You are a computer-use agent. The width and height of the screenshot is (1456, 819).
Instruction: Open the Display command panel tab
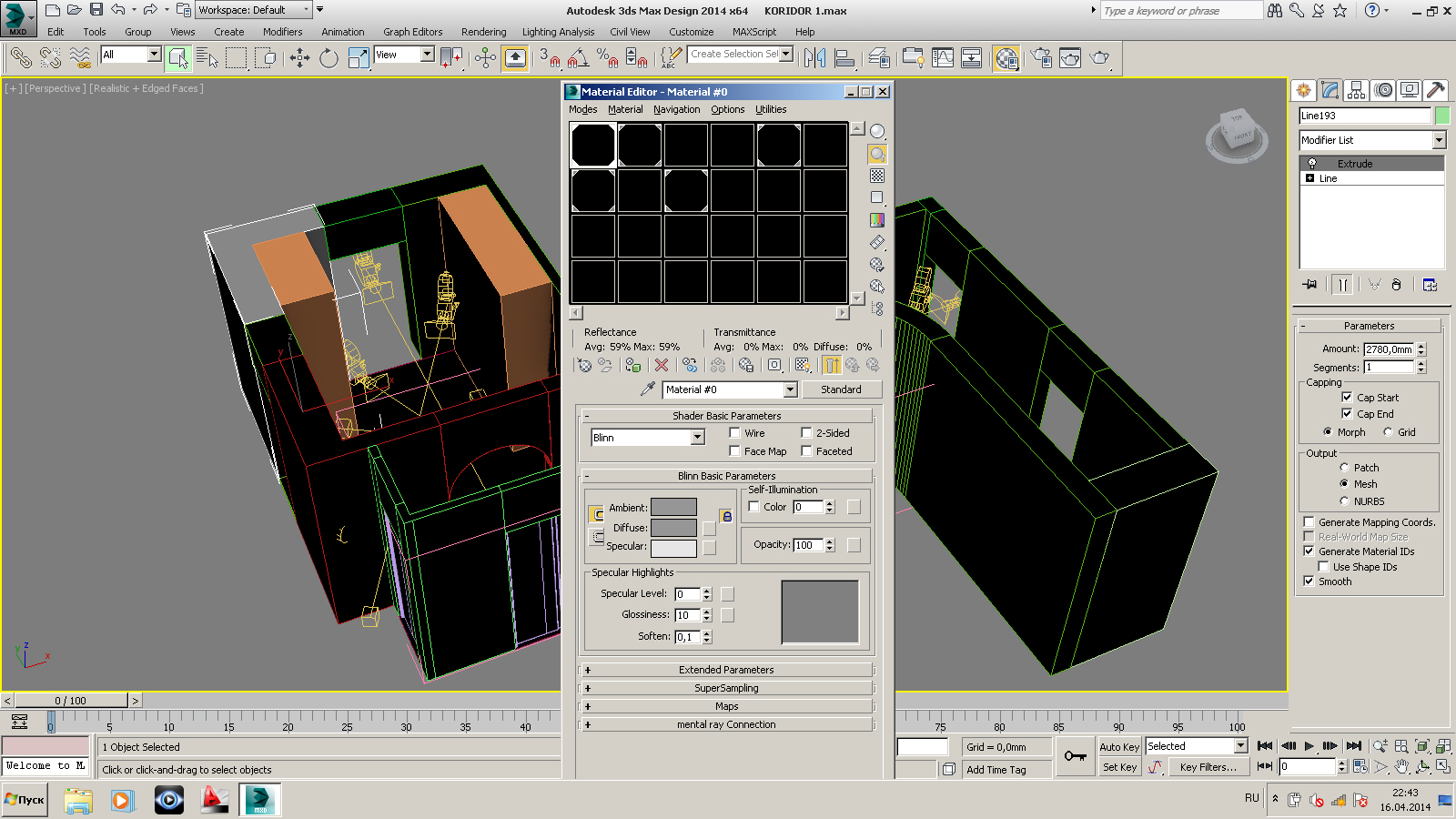(x=1410, y=90)
